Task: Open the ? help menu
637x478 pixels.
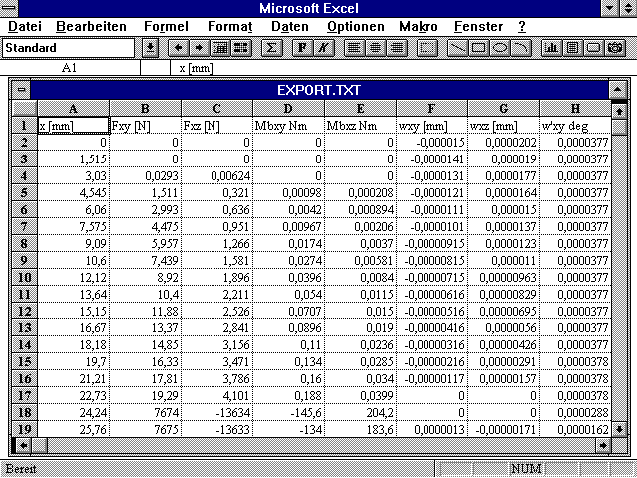Action: 522,26
